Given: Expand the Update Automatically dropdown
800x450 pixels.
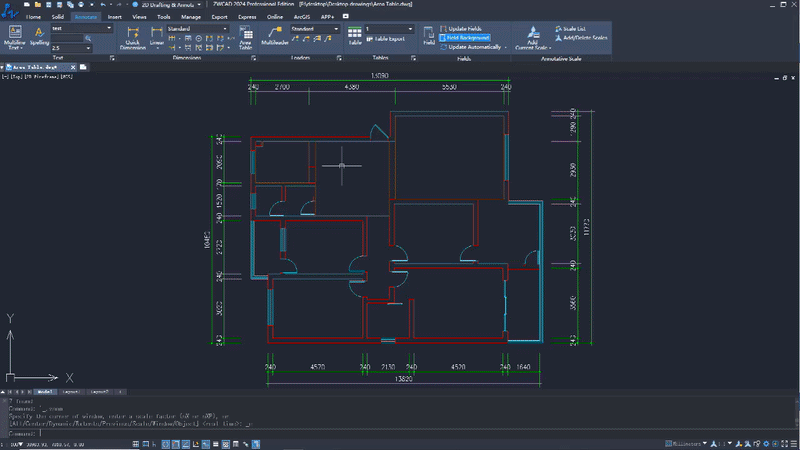Looking at the screenshot, I should [x=506, y=47].
